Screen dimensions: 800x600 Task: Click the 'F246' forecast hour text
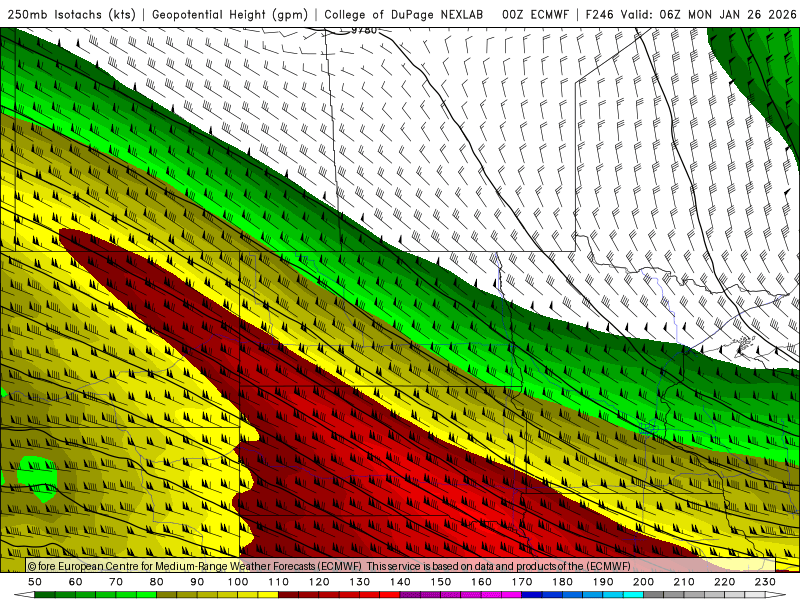(599, 15)
